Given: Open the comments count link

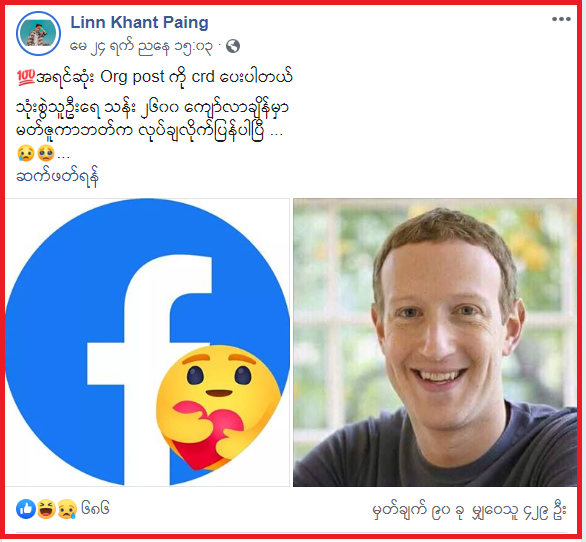Looking at the screenshot, I should pyautogui.click(x=418, y=511).
